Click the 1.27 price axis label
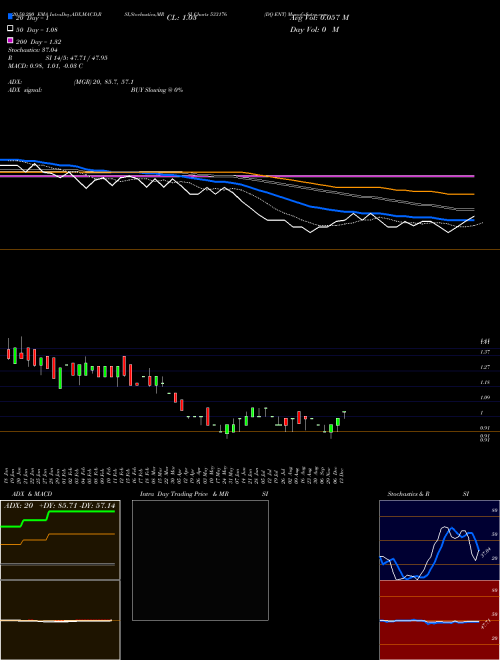500x660 pixels. coord(485,367)
